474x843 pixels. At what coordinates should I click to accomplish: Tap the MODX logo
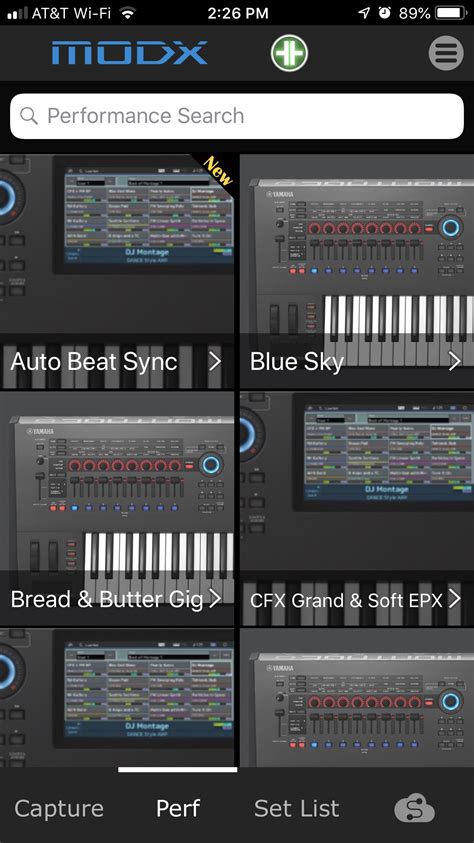(130, 53)
